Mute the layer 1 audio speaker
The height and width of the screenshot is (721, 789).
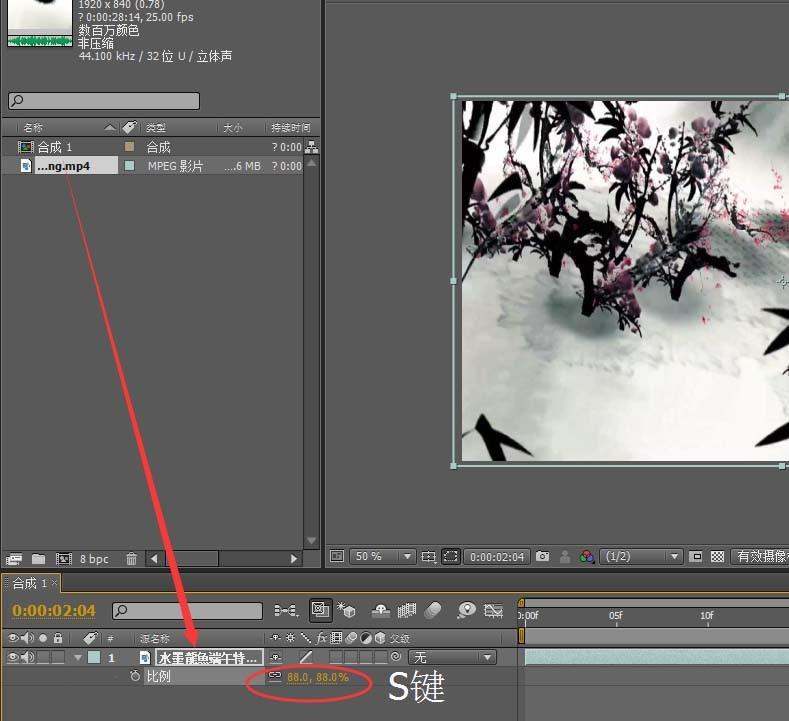pyautogui.click(x=27, y=657)
